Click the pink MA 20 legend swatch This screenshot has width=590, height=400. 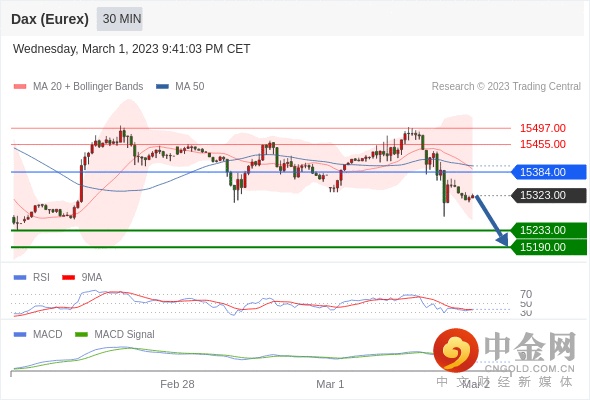pyautogui.click(x=20, y=87)
